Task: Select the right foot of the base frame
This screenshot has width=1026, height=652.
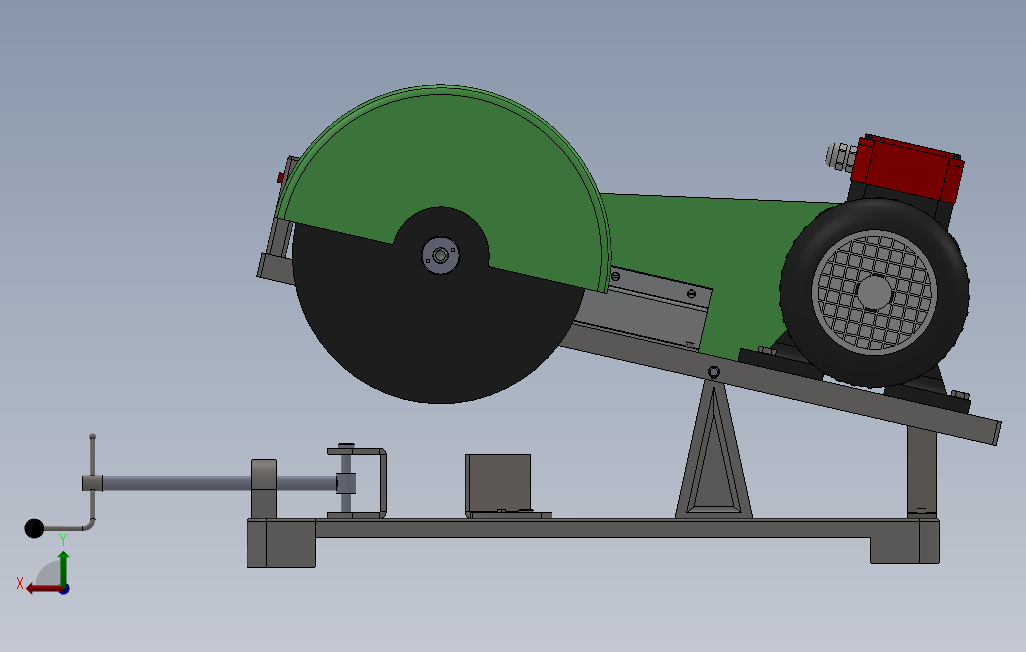Action: pyautogui.click(x=905, y=541)
